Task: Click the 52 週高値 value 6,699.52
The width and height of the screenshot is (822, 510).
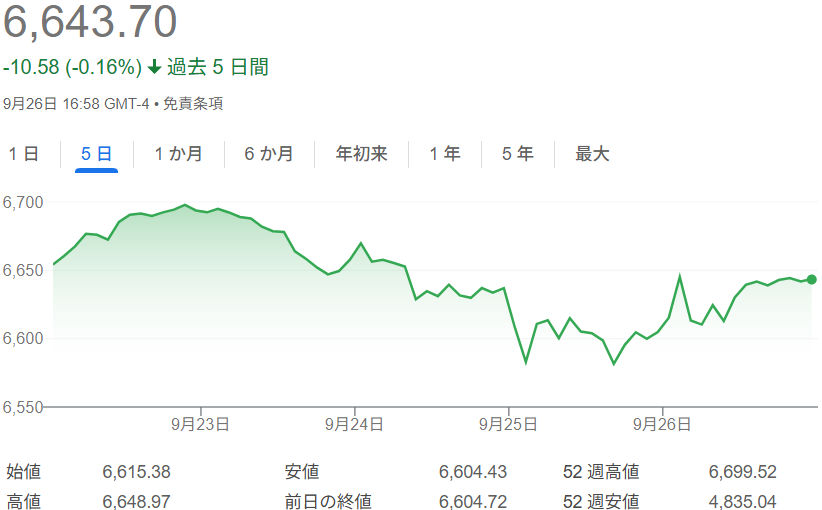Action: click(x=742, y=472)
